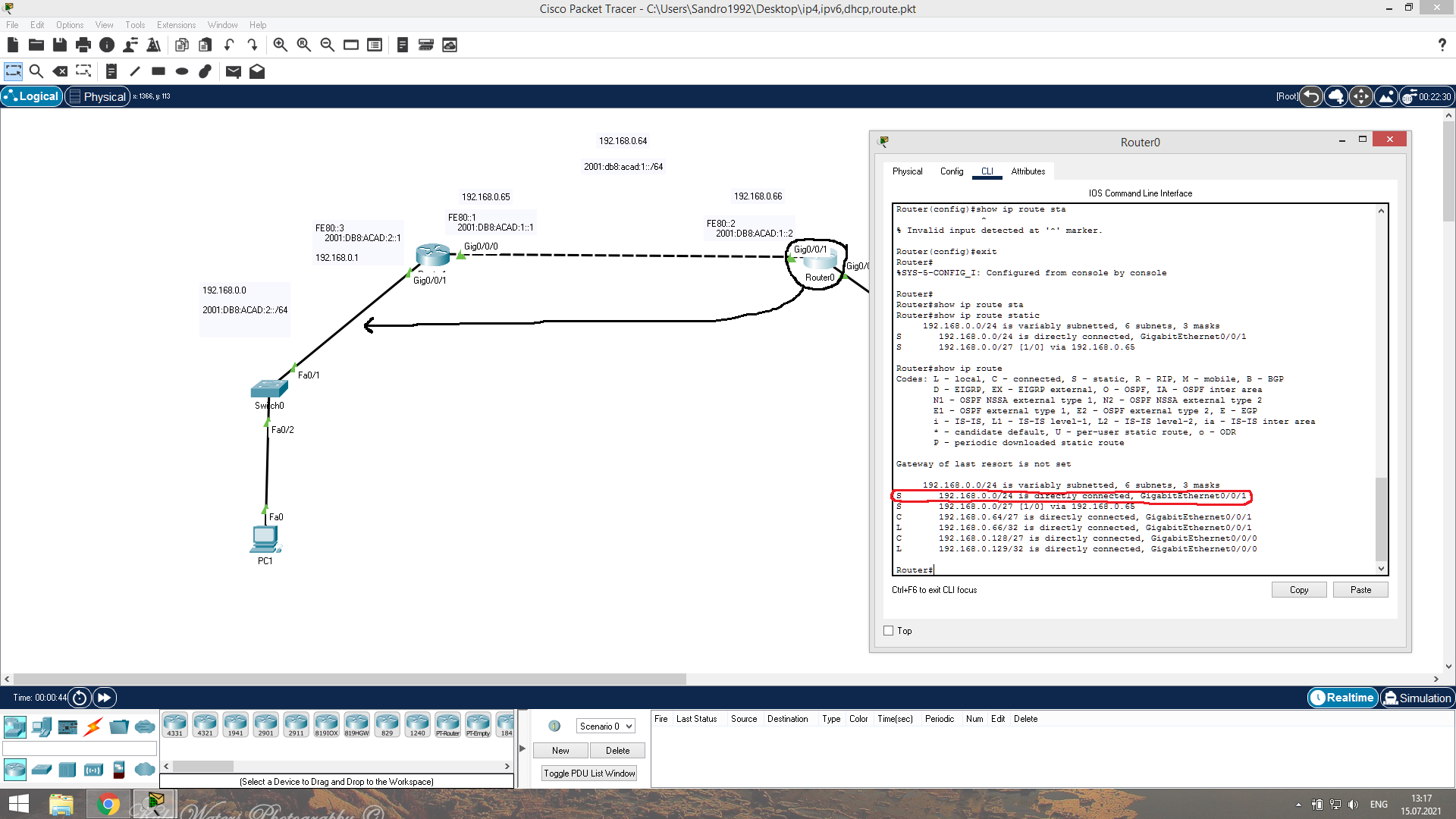
Task: Expand the PDU list panel arrow
Action: tap(522, 748)
